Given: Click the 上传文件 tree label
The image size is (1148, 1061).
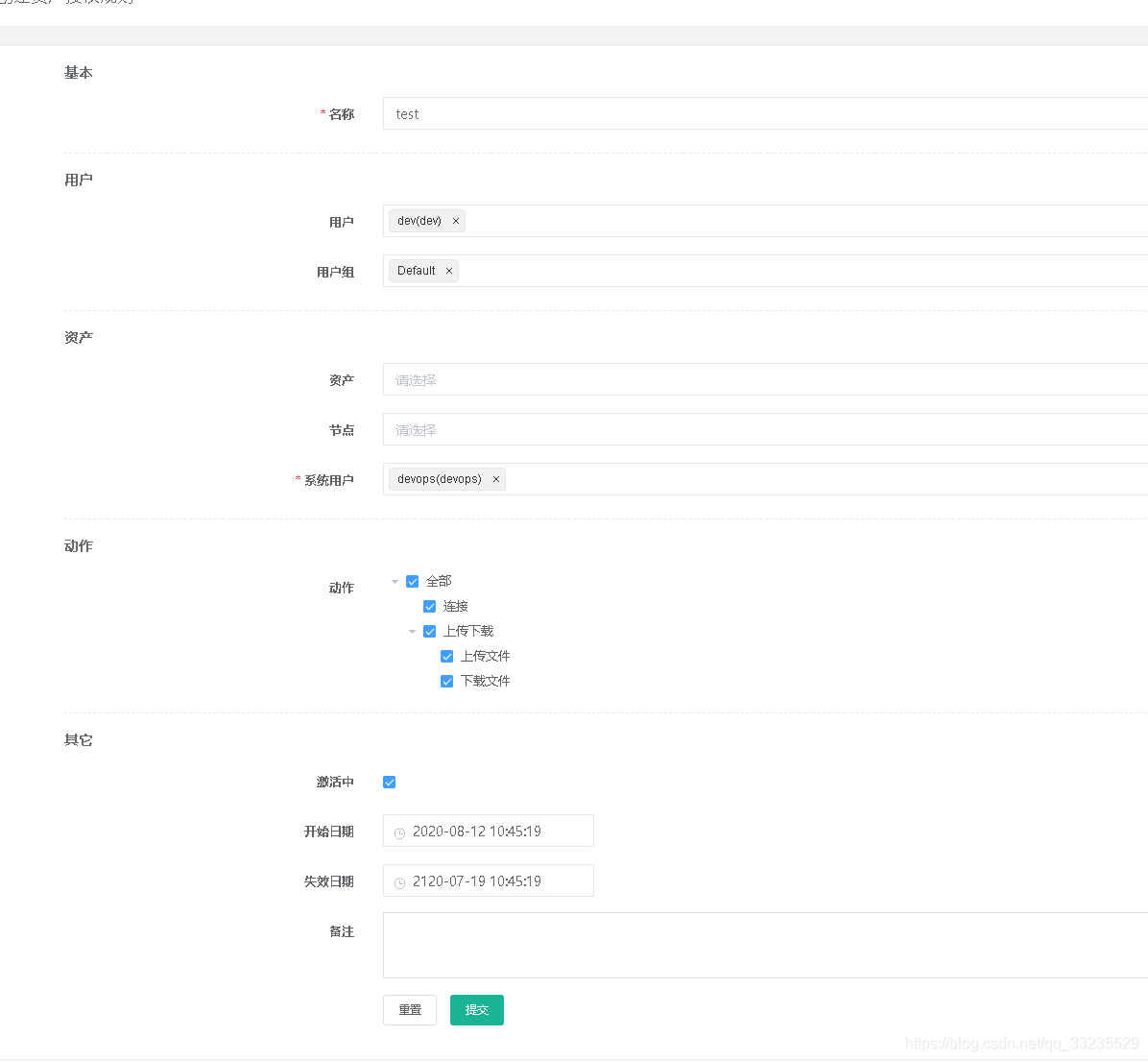Looking at the screenshot, I should pyautogui.click(x=486, y=656).
